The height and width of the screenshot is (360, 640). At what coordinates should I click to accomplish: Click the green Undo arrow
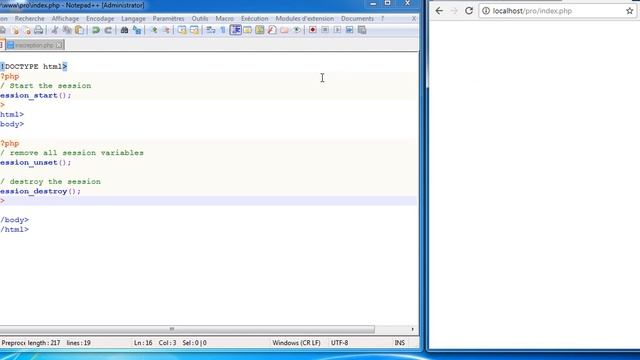click(x=96, y=30)
